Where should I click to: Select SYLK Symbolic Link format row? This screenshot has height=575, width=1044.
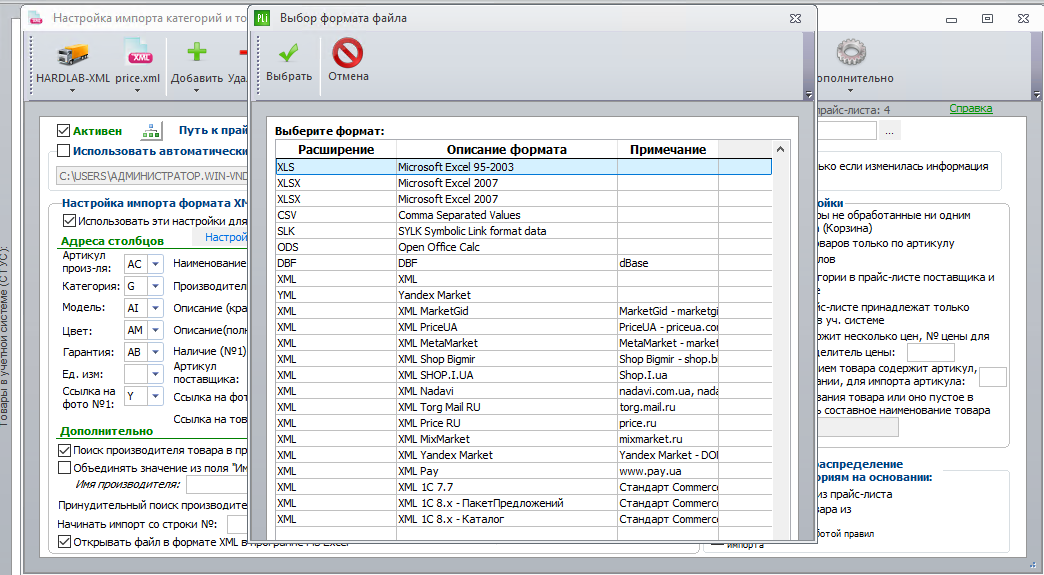click(x=523, y=231)
